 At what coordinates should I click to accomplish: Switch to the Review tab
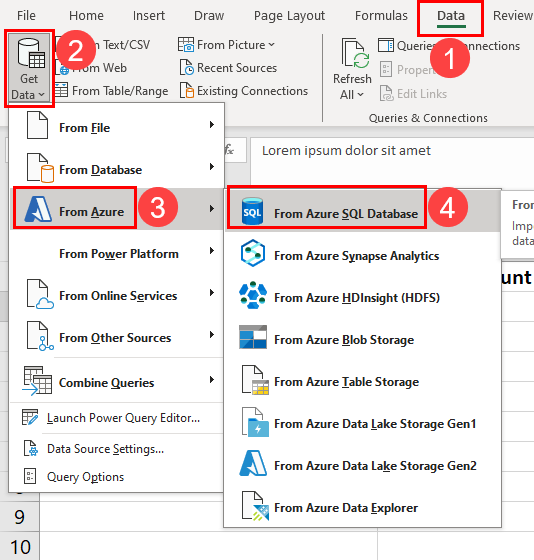coord(513,15)
